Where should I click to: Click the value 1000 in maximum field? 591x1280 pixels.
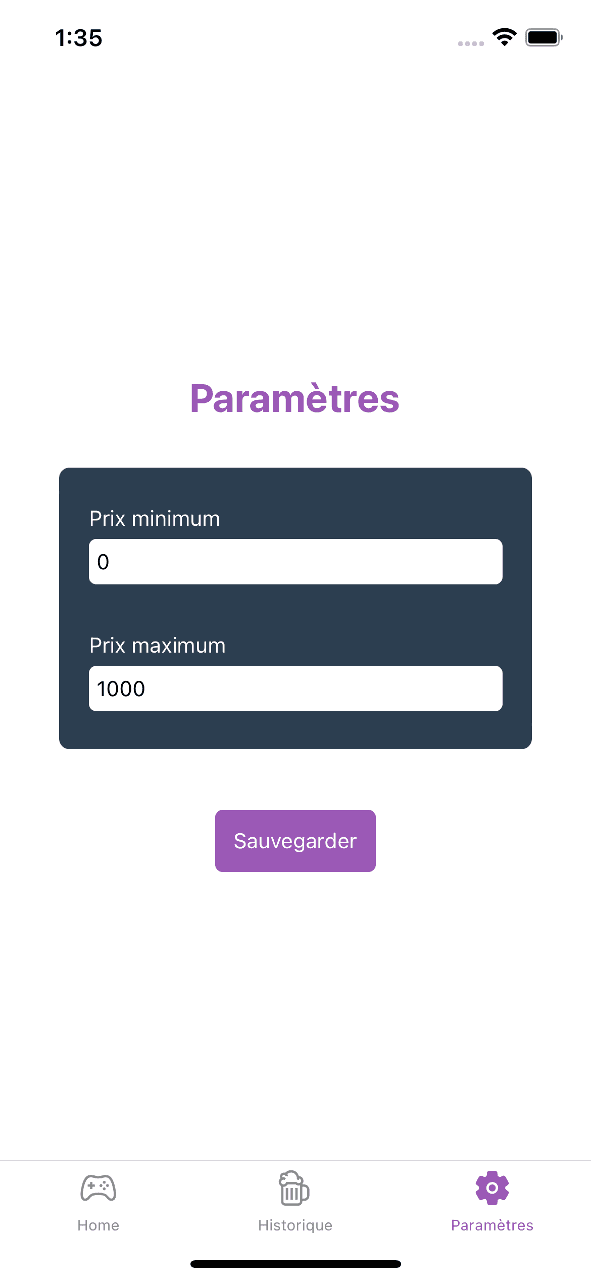point(121,689)
